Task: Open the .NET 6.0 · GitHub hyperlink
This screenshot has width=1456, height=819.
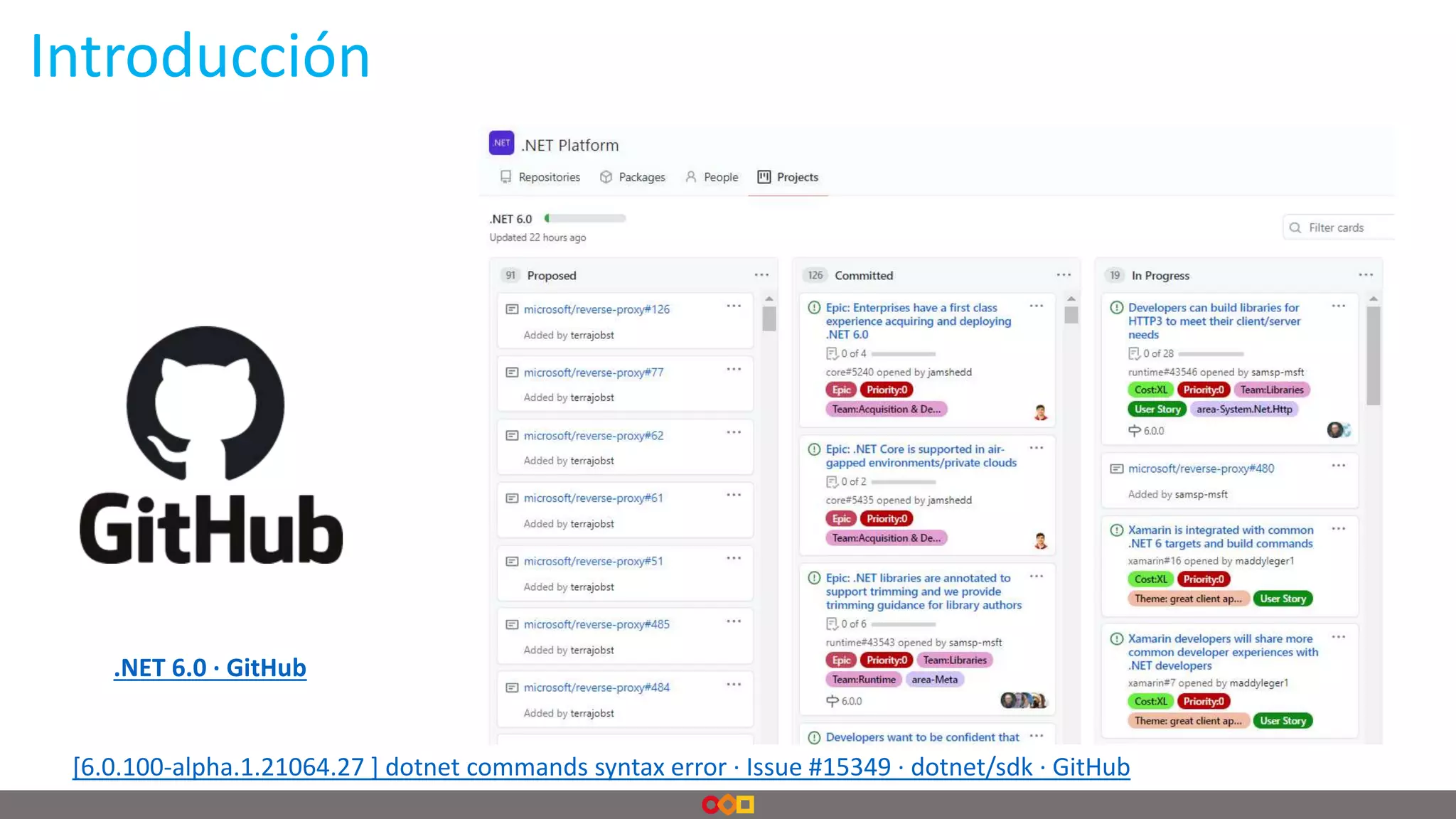Action: [x=210, y=668]
